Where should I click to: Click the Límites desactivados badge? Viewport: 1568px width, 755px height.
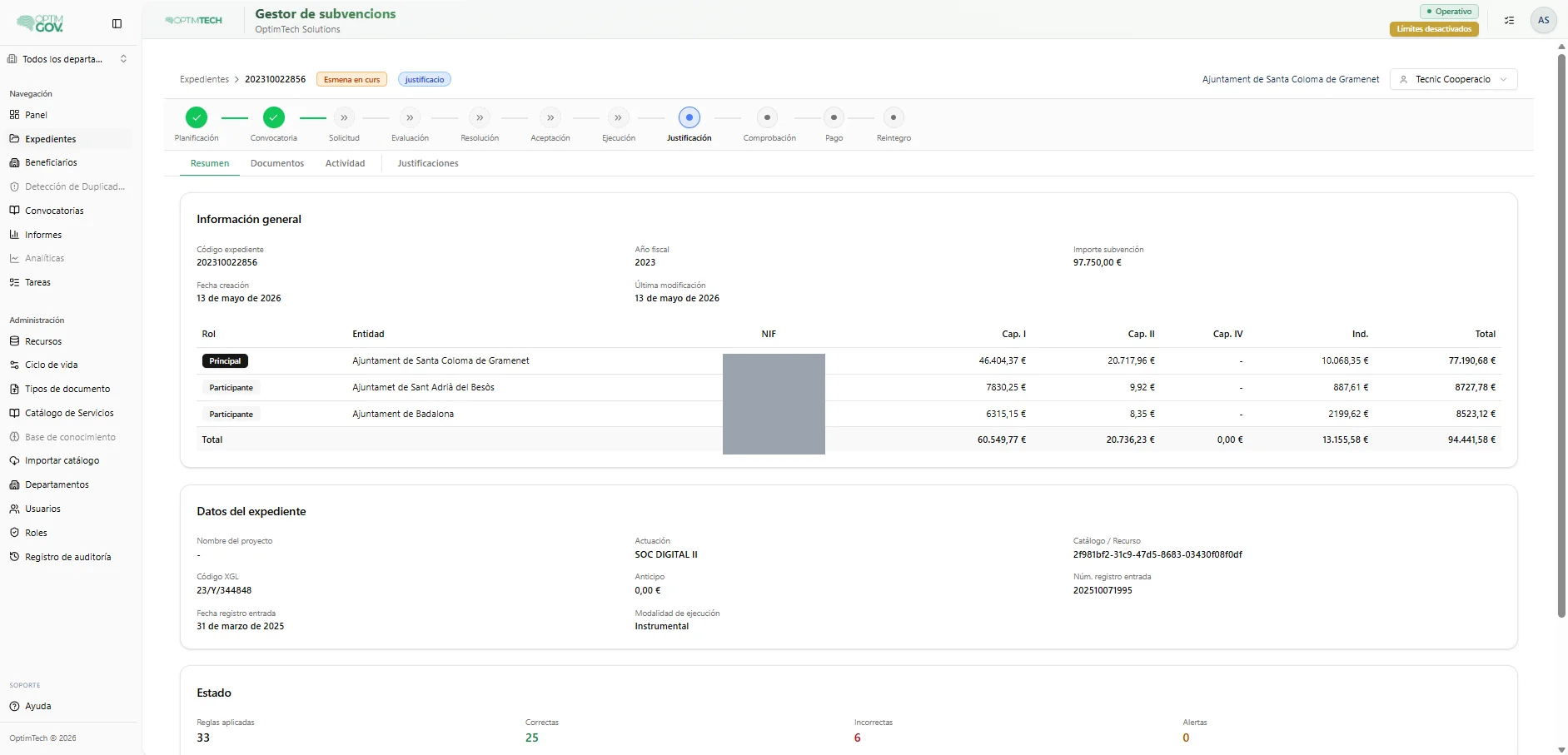(x=1434, y=29)
